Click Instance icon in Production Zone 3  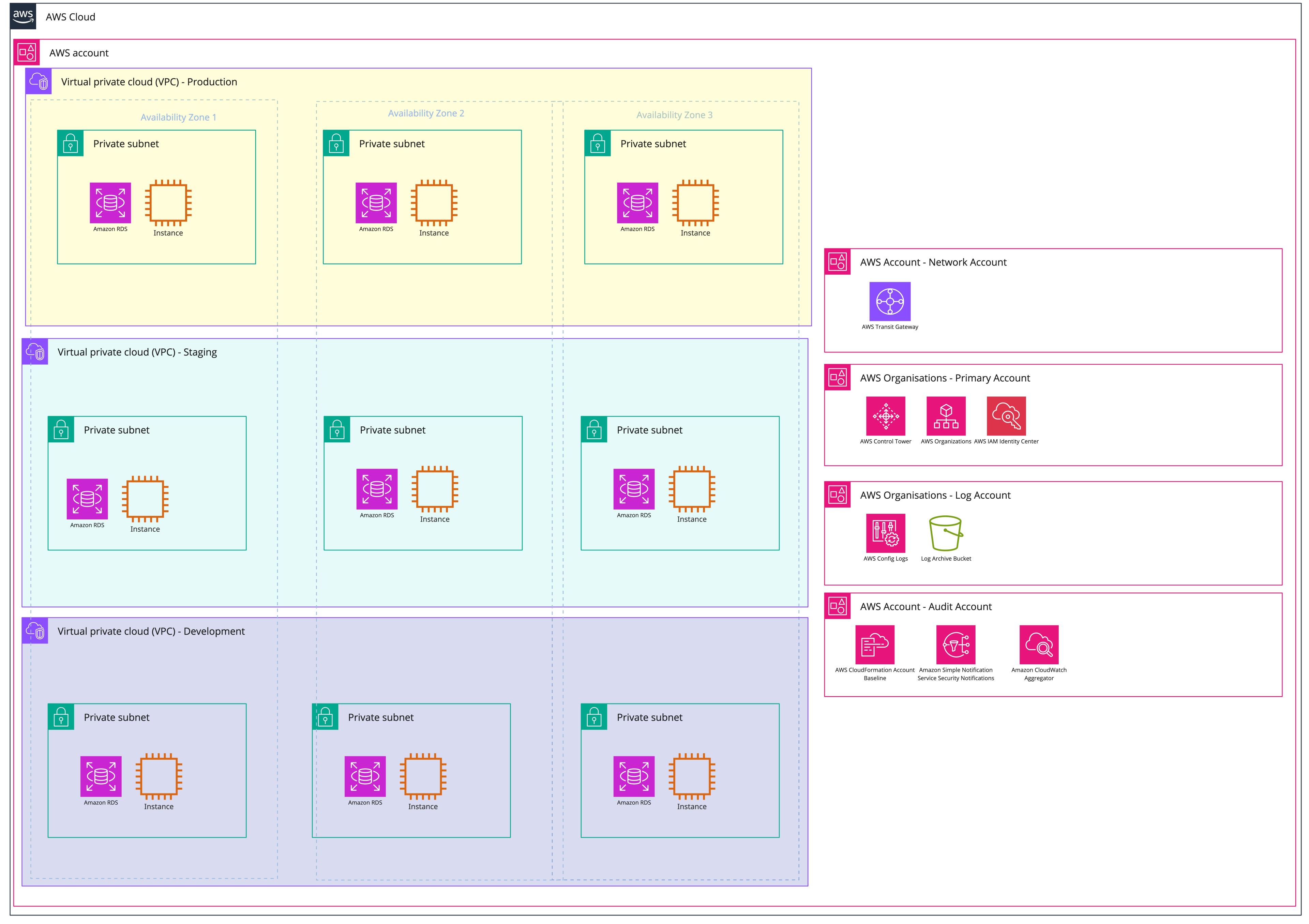click(695, 203)
